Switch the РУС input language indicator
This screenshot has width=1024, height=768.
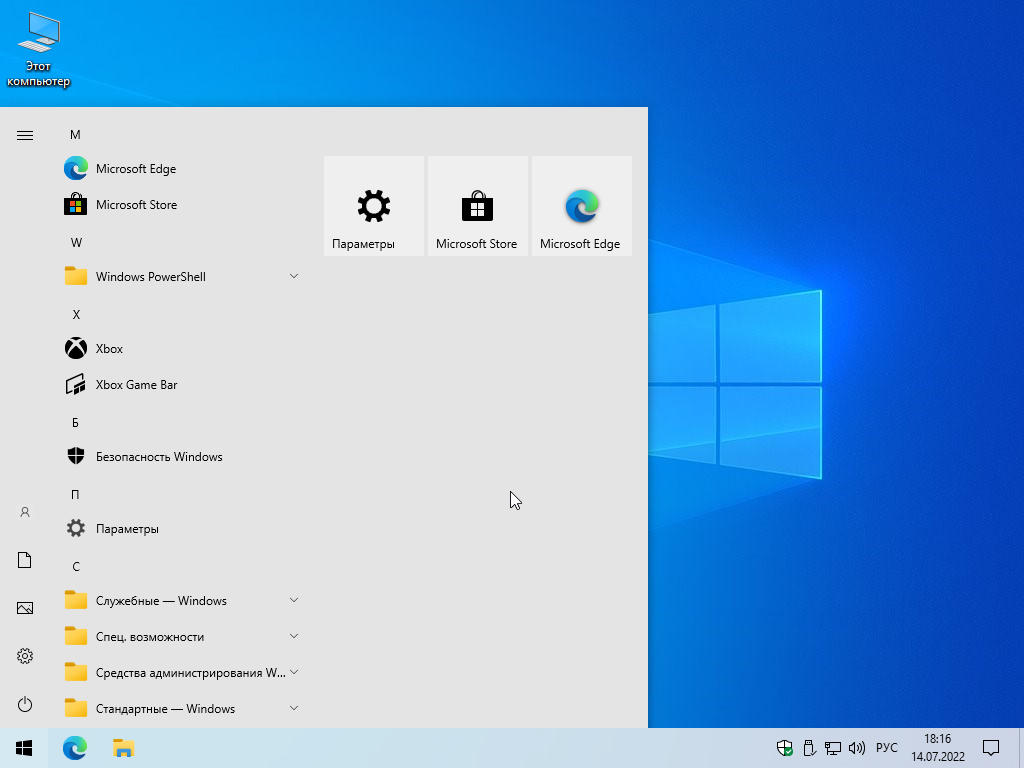tap(887, 748)
